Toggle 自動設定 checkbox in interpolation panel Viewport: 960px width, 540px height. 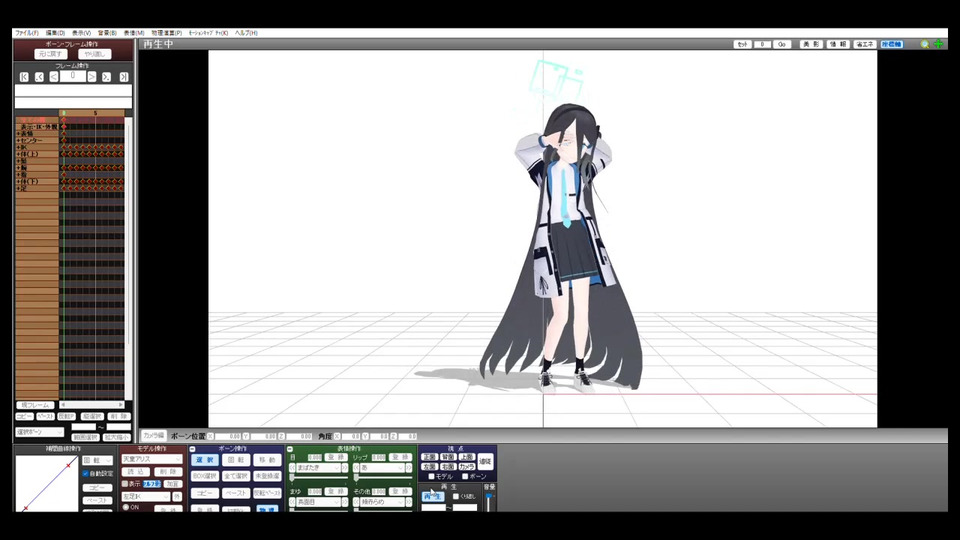click(86, 473)
